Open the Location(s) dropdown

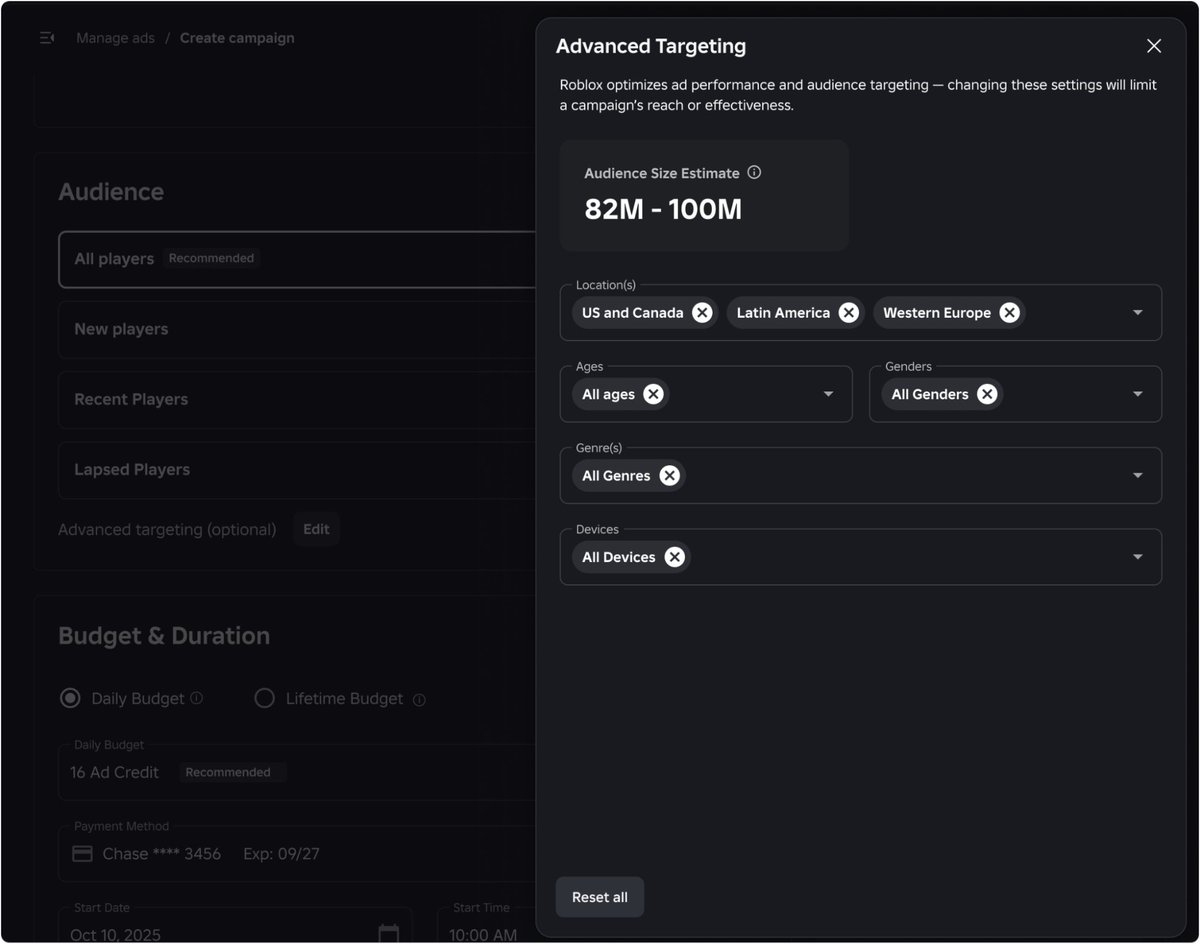1137,312
